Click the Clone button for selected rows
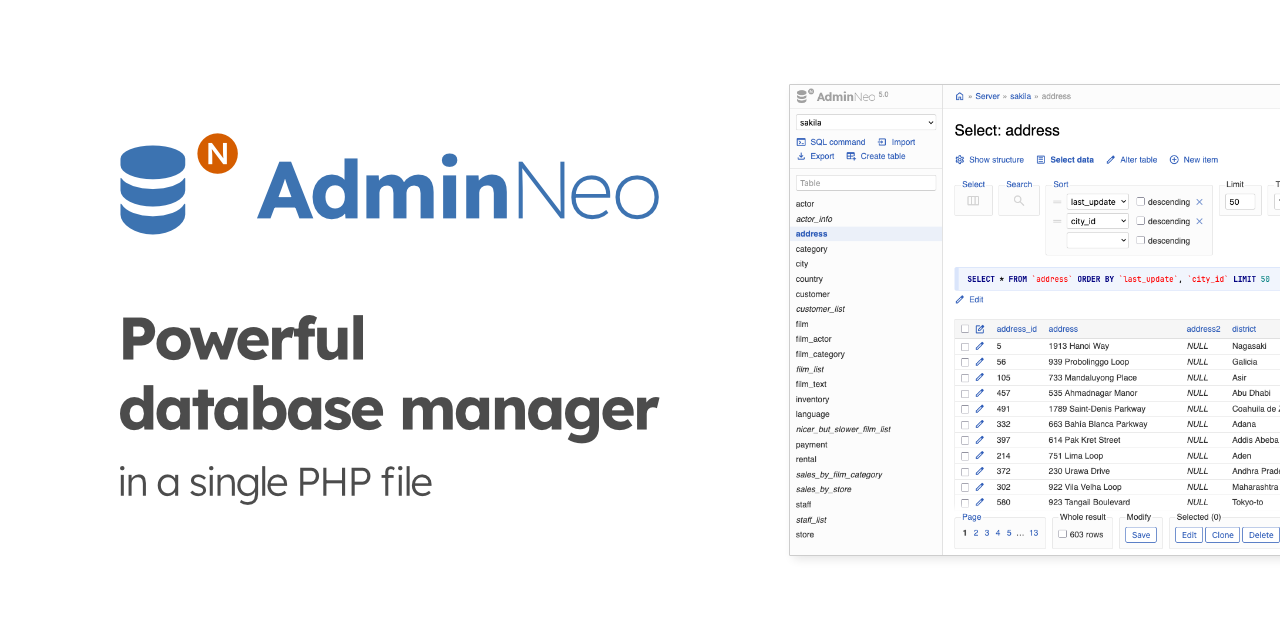The height and width of the screenshot is (640, 1280). point(1222,535)
